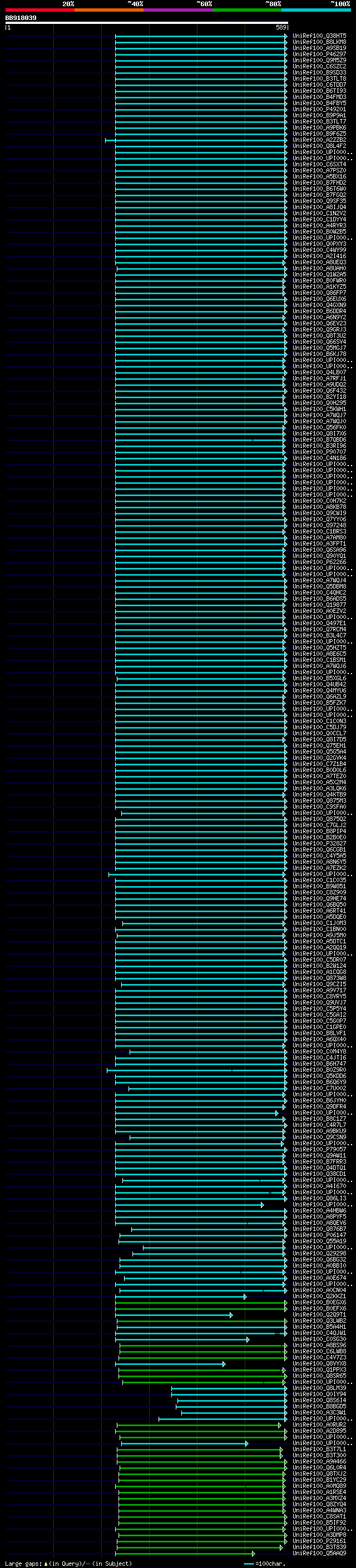Select hit label UniRef100_A0MQ89
The image size is (356, 1568).
coord(319,1486)
